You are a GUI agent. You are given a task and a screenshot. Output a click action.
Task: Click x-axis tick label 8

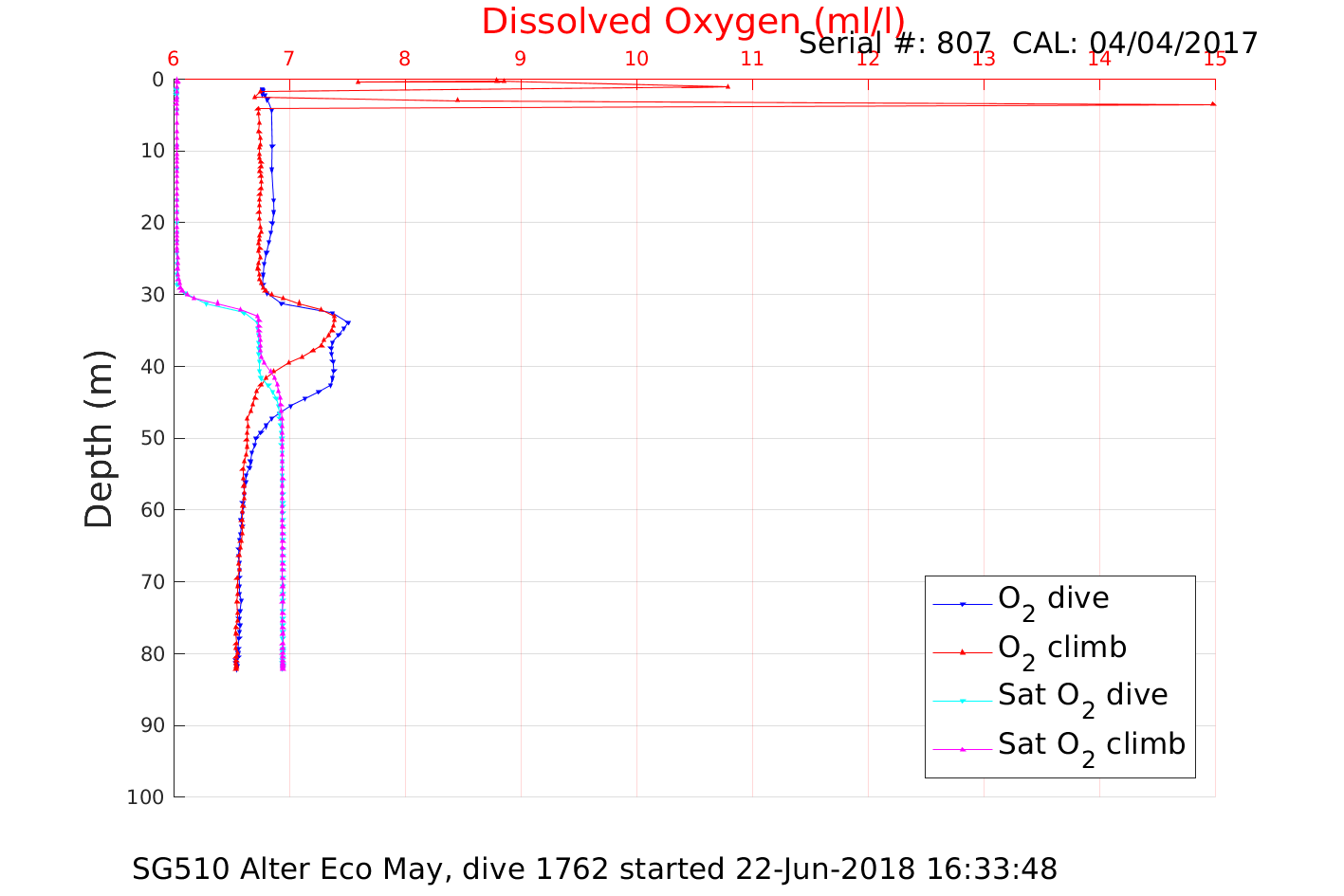pos(405,60)
